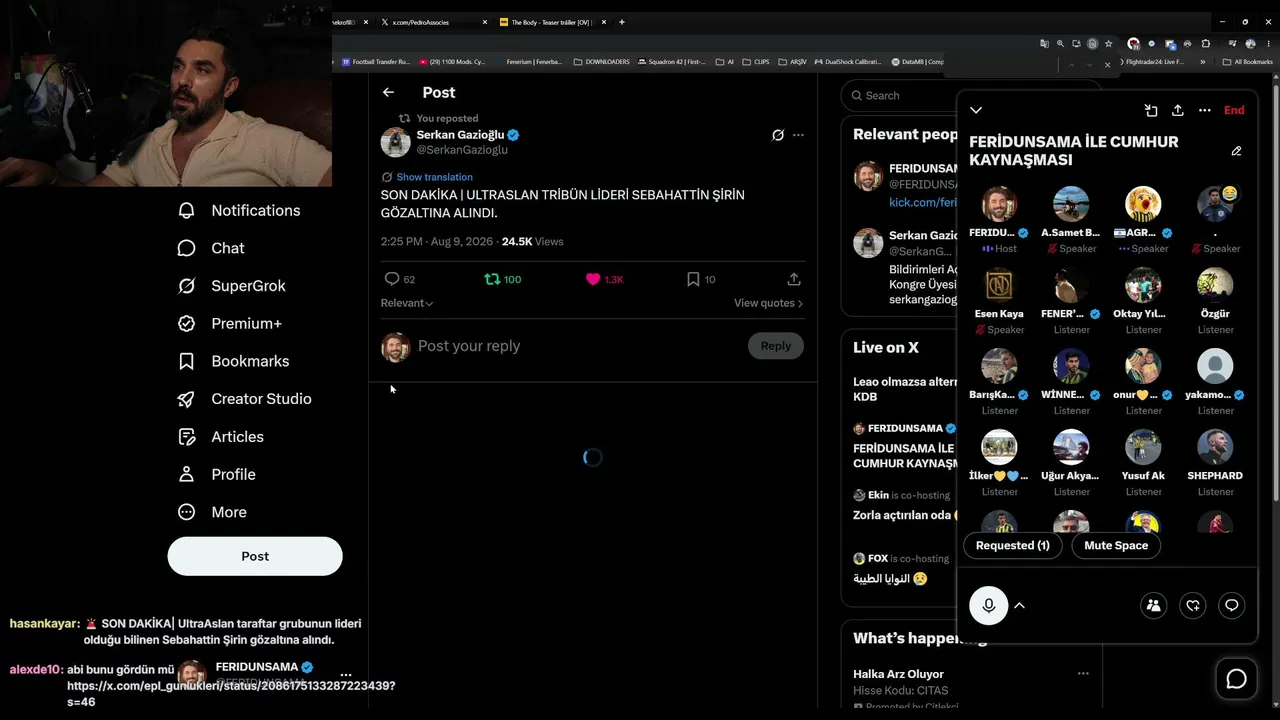Open the Space comments bubble icon
This screenshot has height=720, width=1280.
click(x=1232, y=605)
